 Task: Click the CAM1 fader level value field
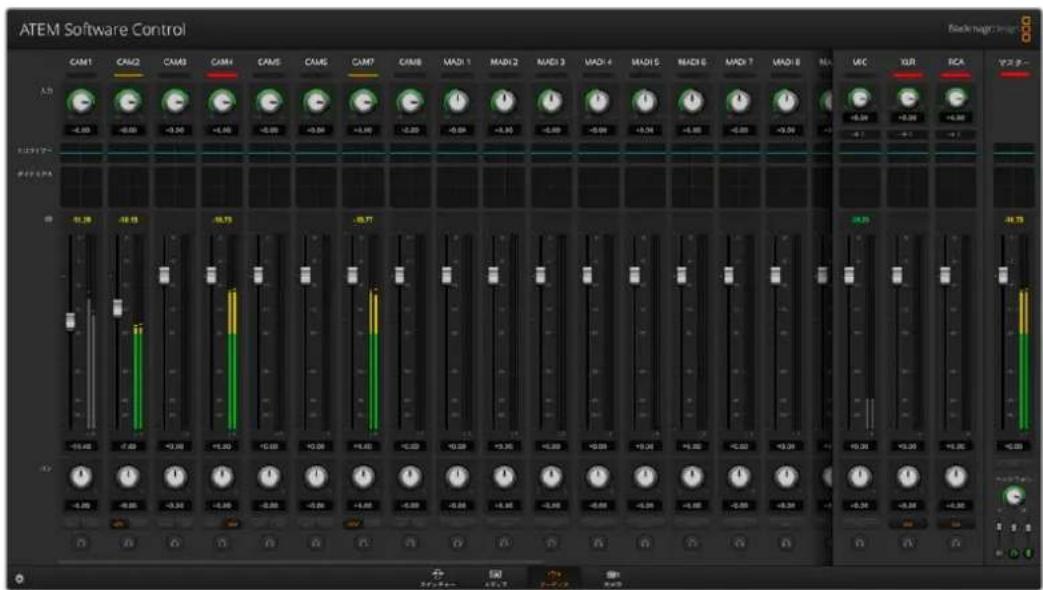point(81,446)
